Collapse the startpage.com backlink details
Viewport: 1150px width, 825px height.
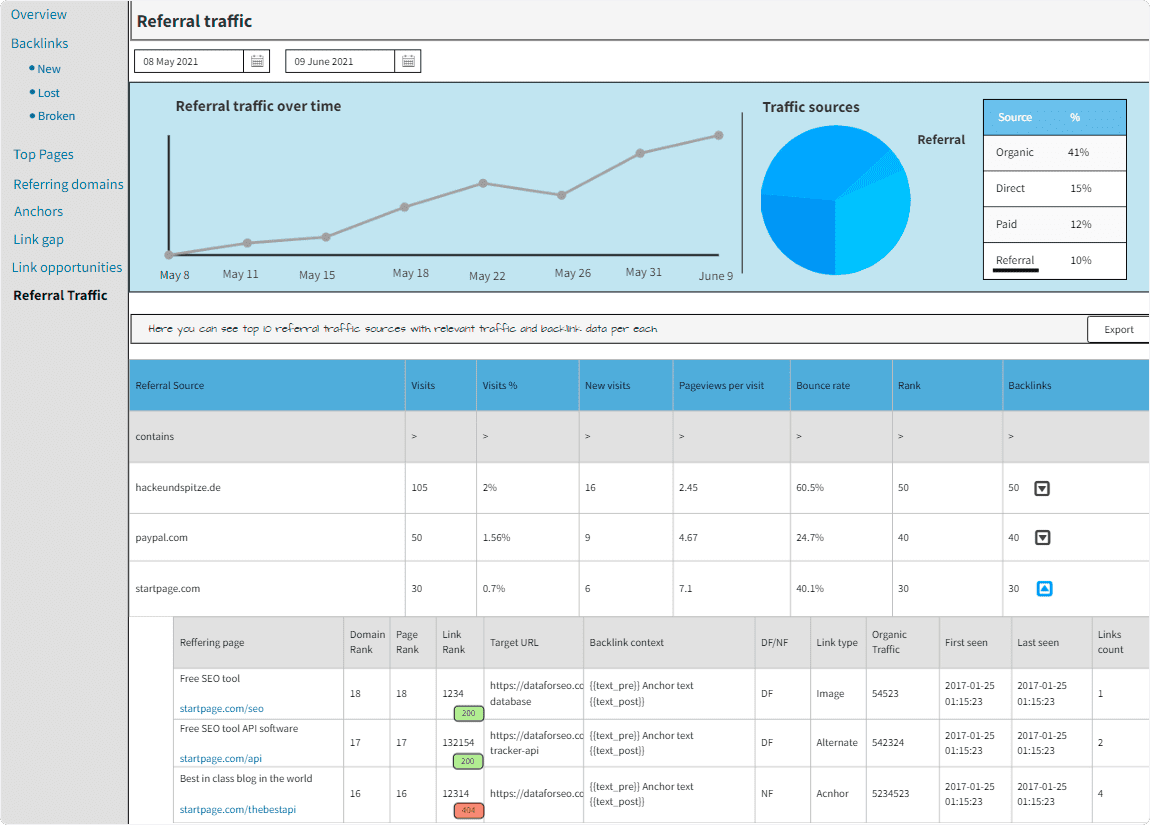point(1043,588)
